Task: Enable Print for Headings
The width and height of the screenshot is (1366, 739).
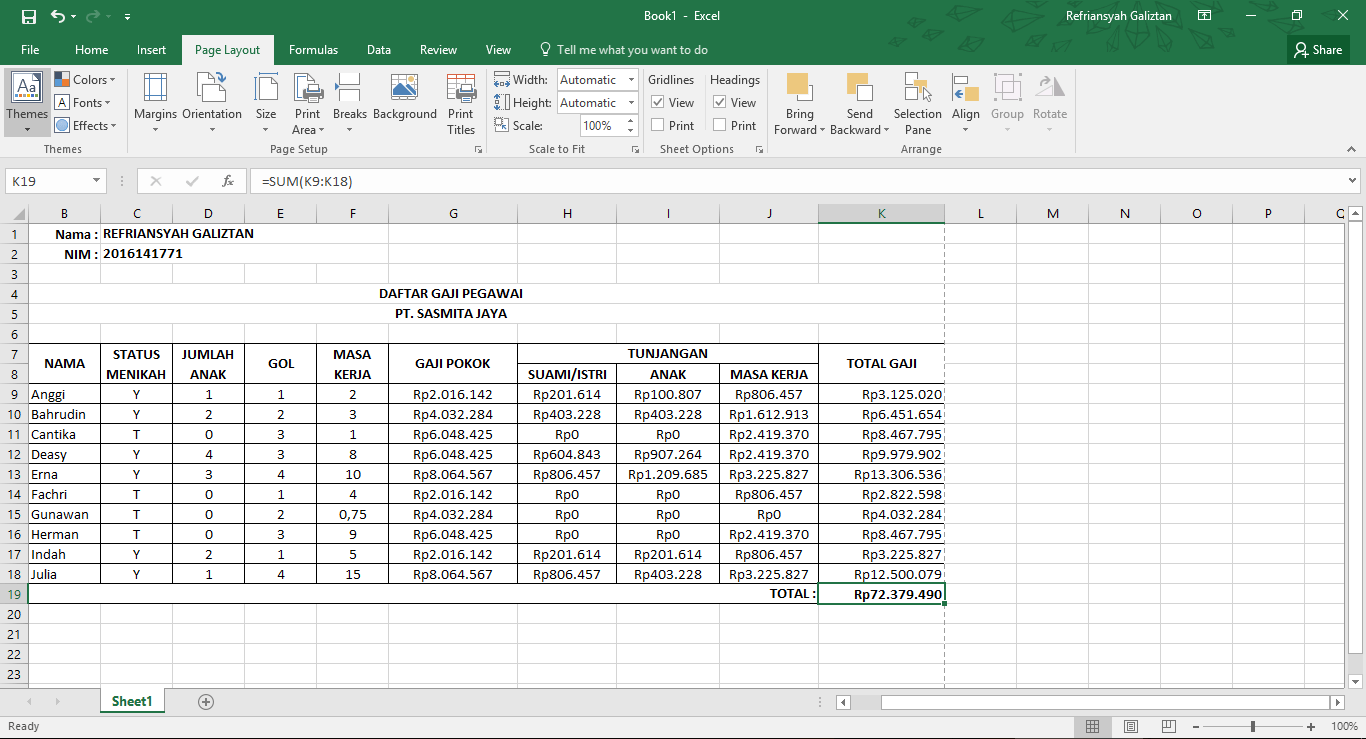Action: click(x=719, y=125)
